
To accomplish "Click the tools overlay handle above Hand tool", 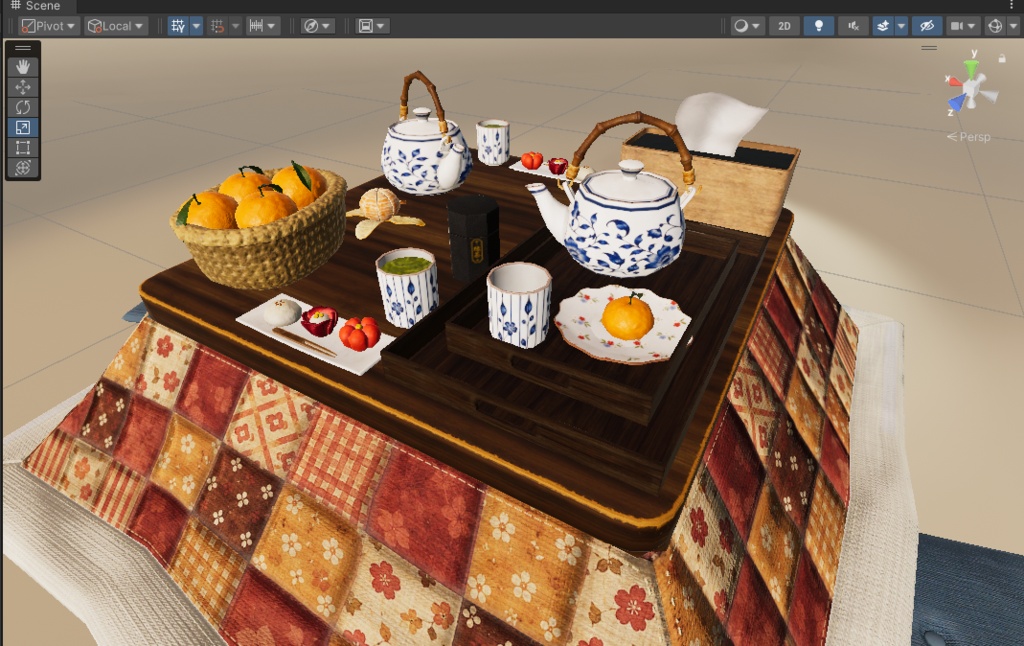I will pos(23,48).
